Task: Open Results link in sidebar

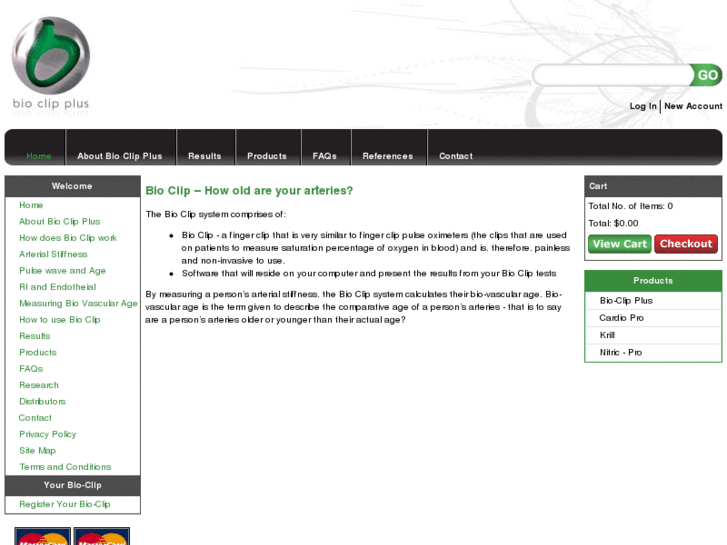Action: pos(34,336)
